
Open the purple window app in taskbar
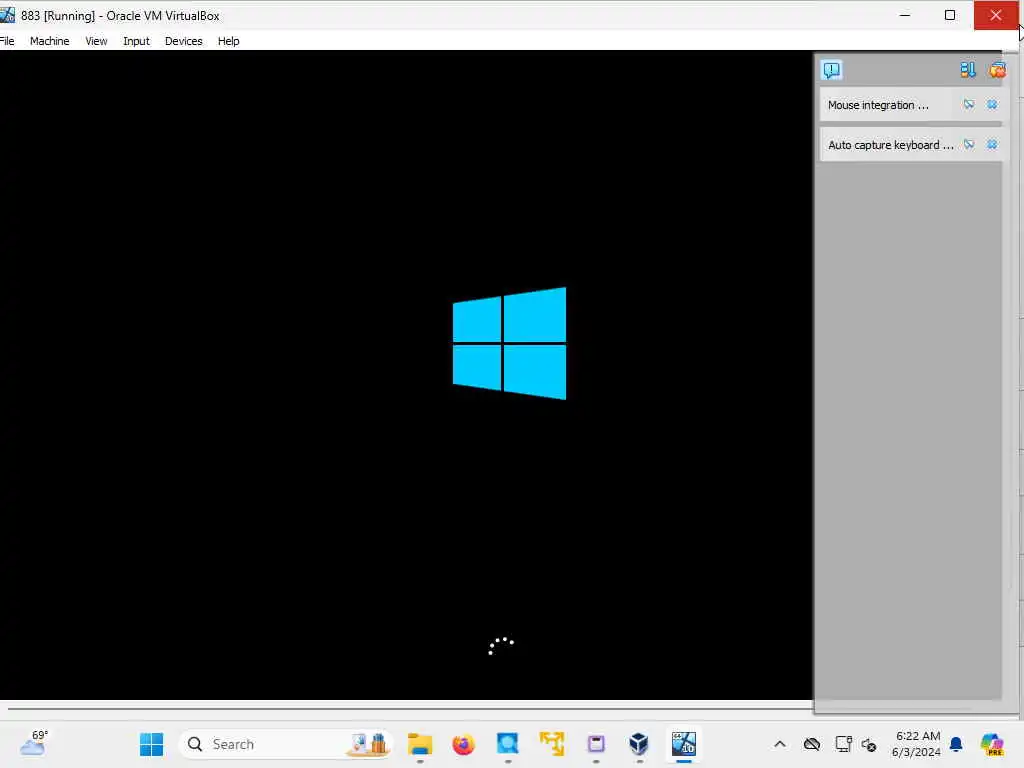(596, 744)
